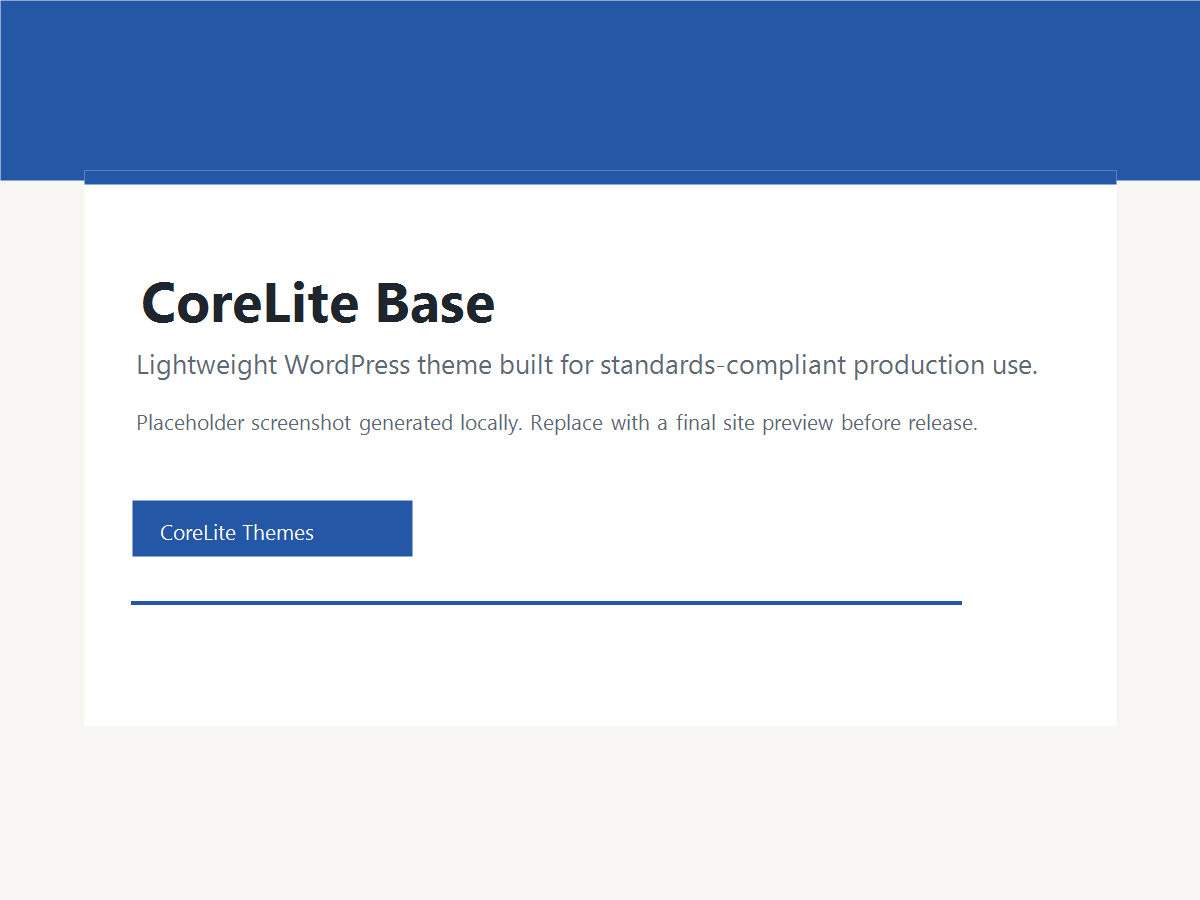Screen dimensions: 1200x900
Task: Click the left margin of the content card
Action: click(x=110, y=450)
